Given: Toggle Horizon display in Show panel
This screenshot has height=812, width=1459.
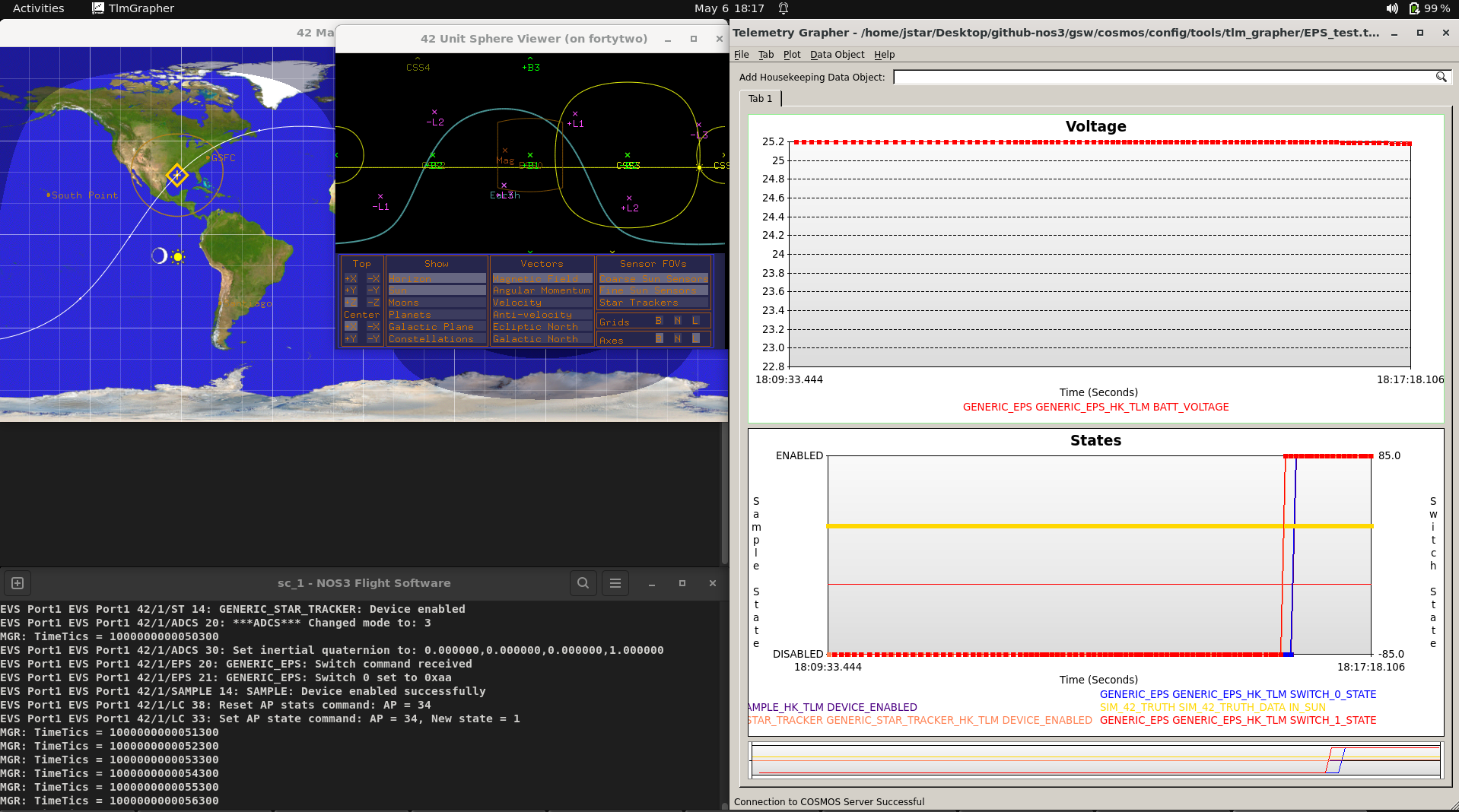Looking at the screenshot, I should [437, 278].
